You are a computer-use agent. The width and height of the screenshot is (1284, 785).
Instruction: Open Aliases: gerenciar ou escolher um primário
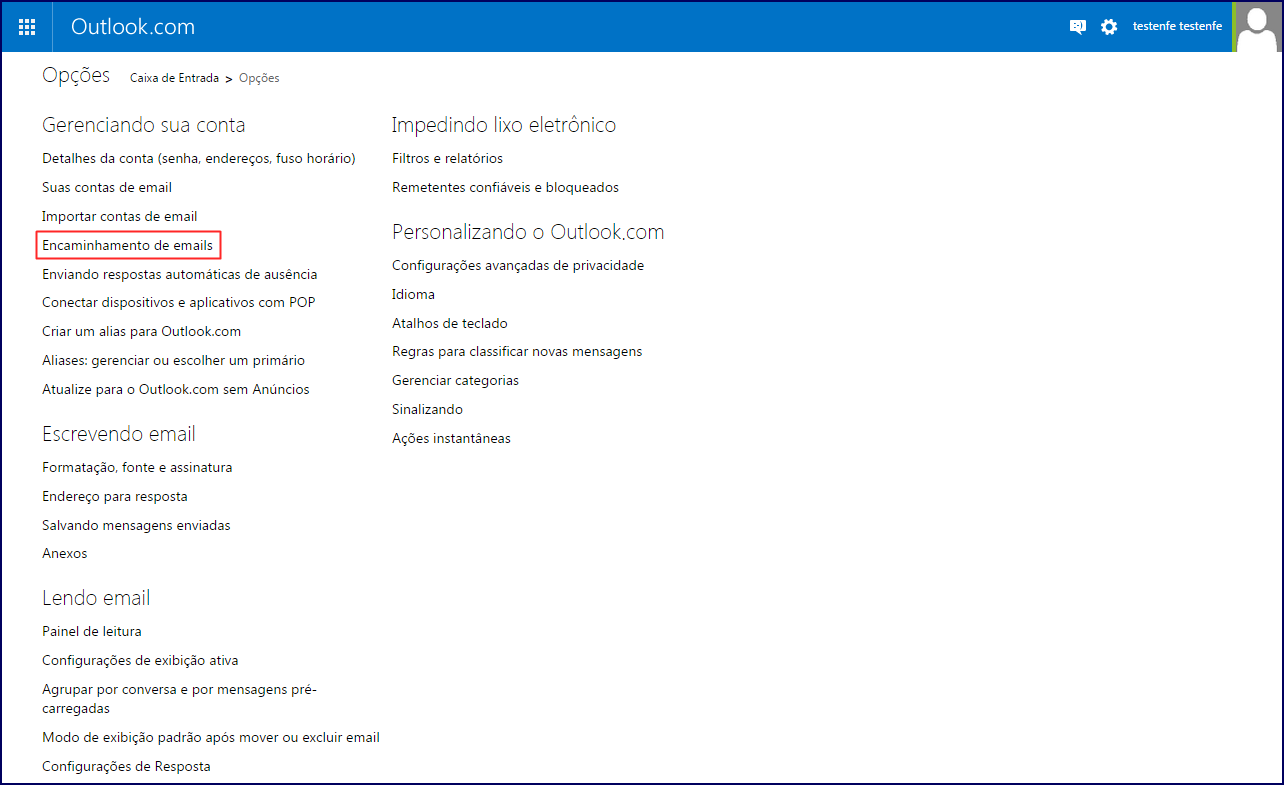174,360
